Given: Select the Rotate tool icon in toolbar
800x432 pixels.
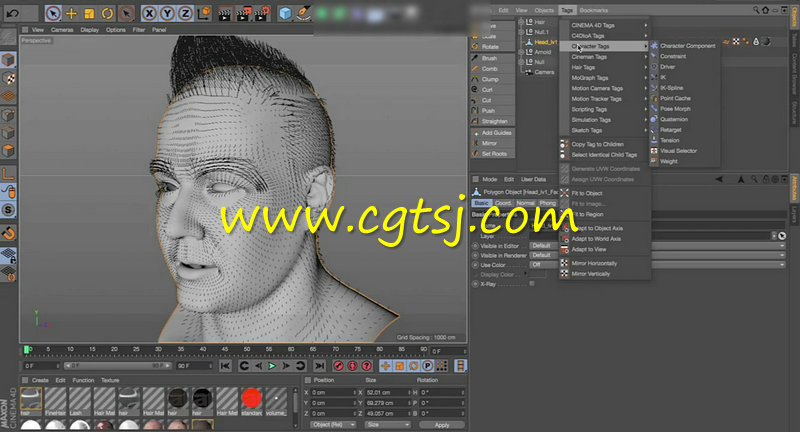Looking at the screenshot, I should tap(107, 13).
